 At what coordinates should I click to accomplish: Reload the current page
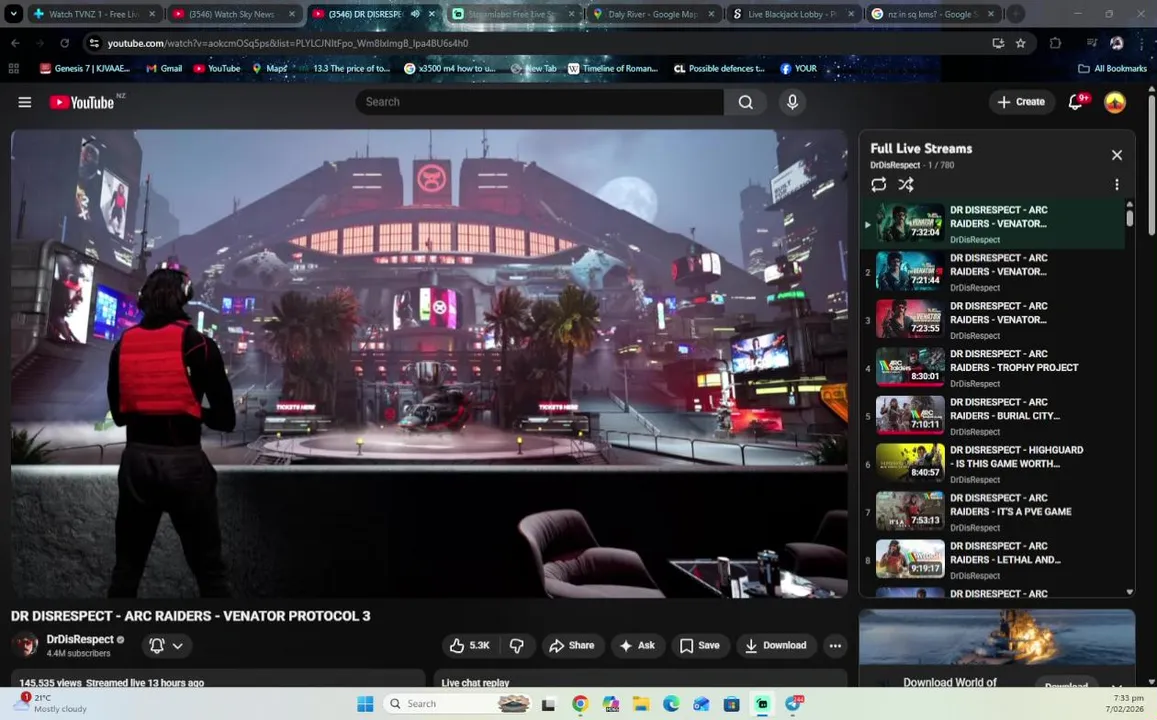(x=64, y=44)
